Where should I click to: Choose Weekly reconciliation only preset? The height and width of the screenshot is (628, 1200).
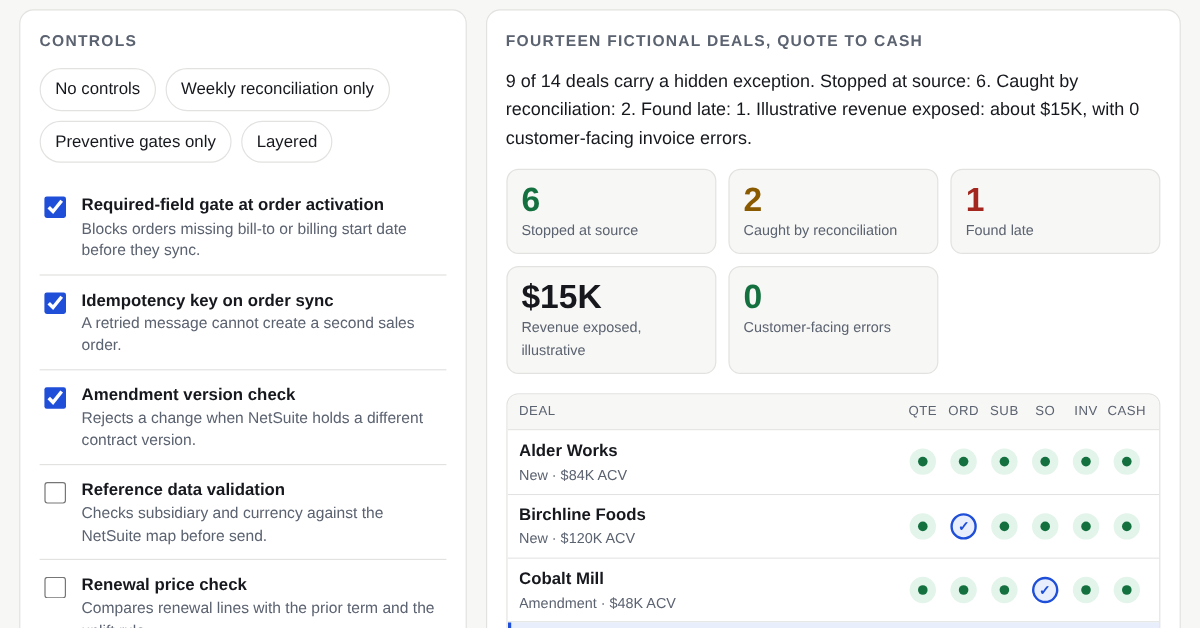[277, 89]
